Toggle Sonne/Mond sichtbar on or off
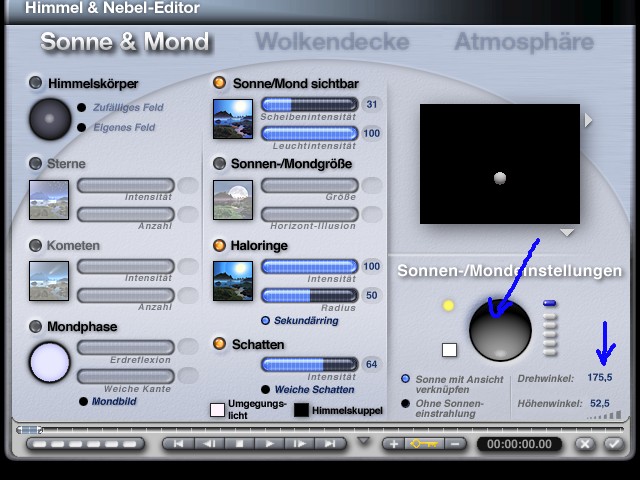The height and width of the screenshot is (480, 640). (219, 83)
